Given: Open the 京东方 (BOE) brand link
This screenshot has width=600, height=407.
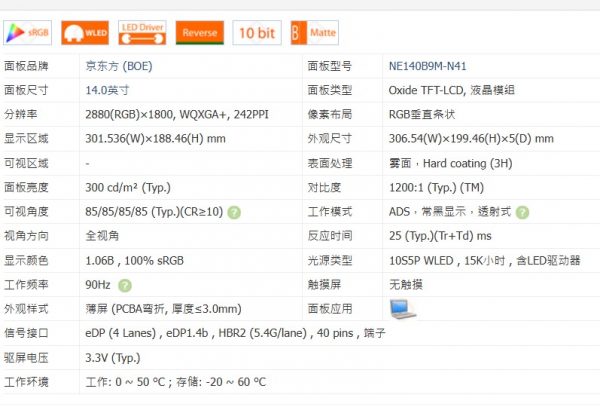Looking at the screenshot, I should (118, 67).
